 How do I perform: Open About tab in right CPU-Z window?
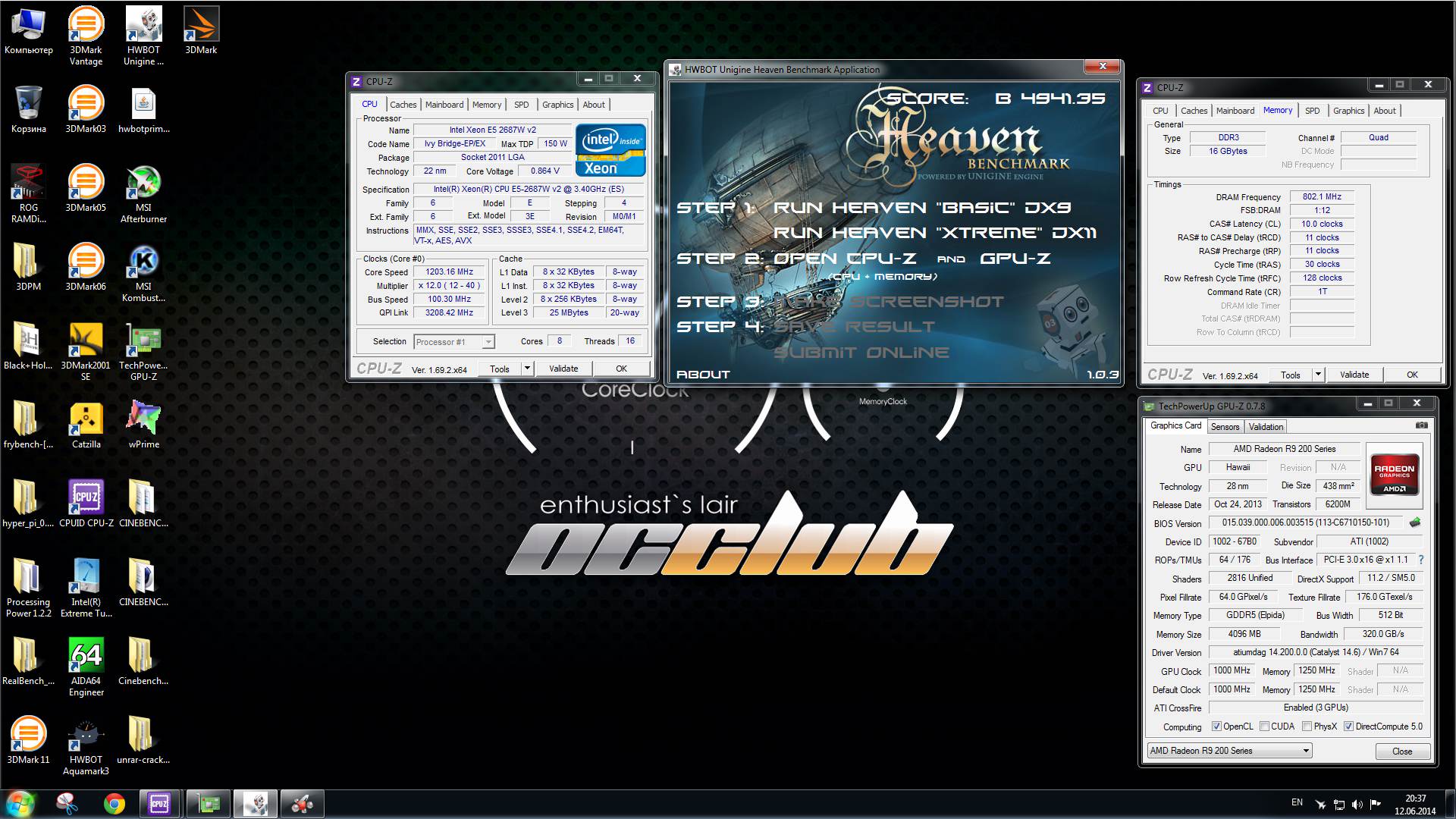[x=1385, y=111]
